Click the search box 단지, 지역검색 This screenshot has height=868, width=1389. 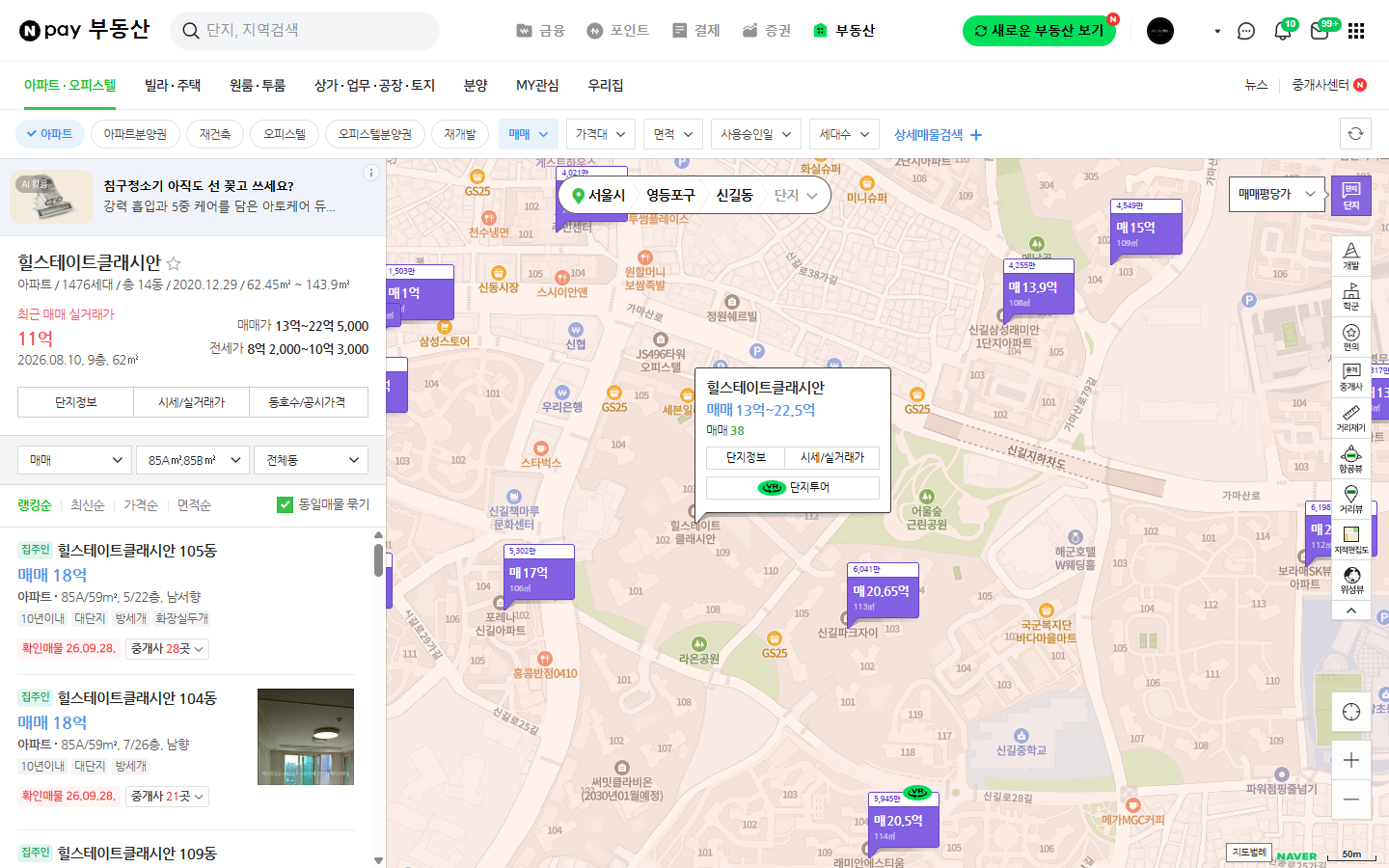(305, 31)
